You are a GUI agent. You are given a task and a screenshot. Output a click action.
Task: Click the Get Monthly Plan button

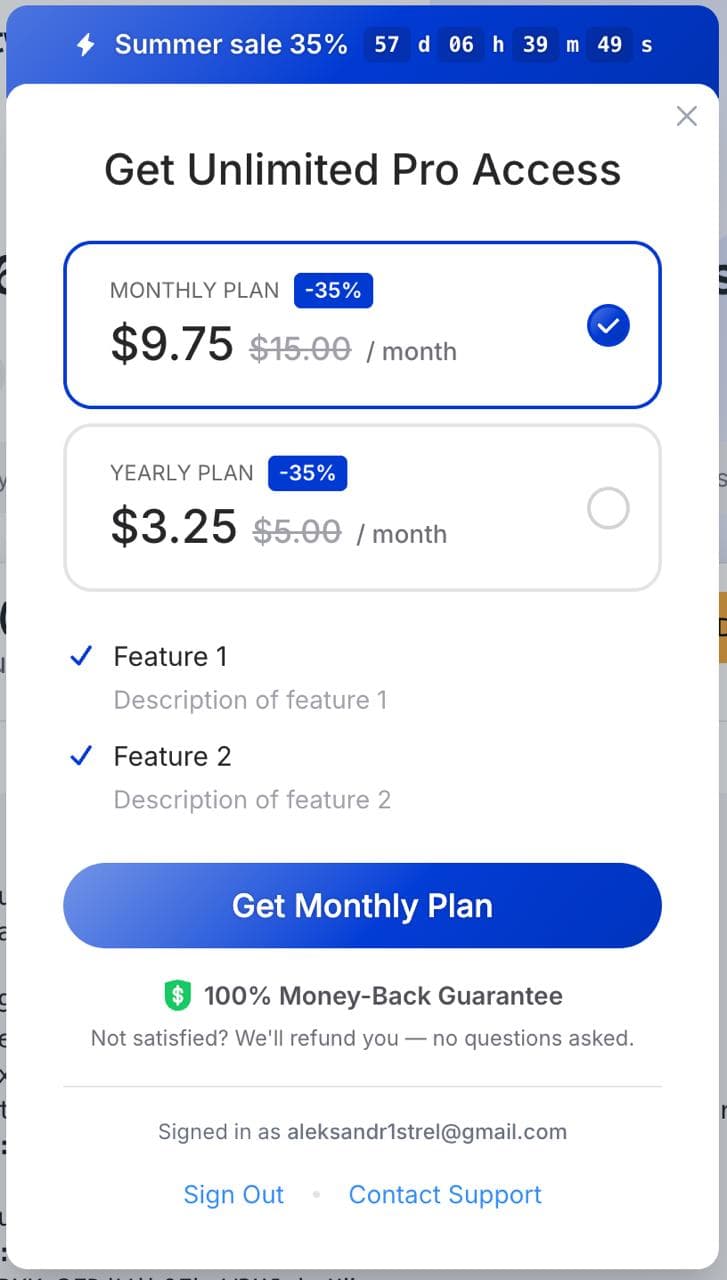coord(362,905)
